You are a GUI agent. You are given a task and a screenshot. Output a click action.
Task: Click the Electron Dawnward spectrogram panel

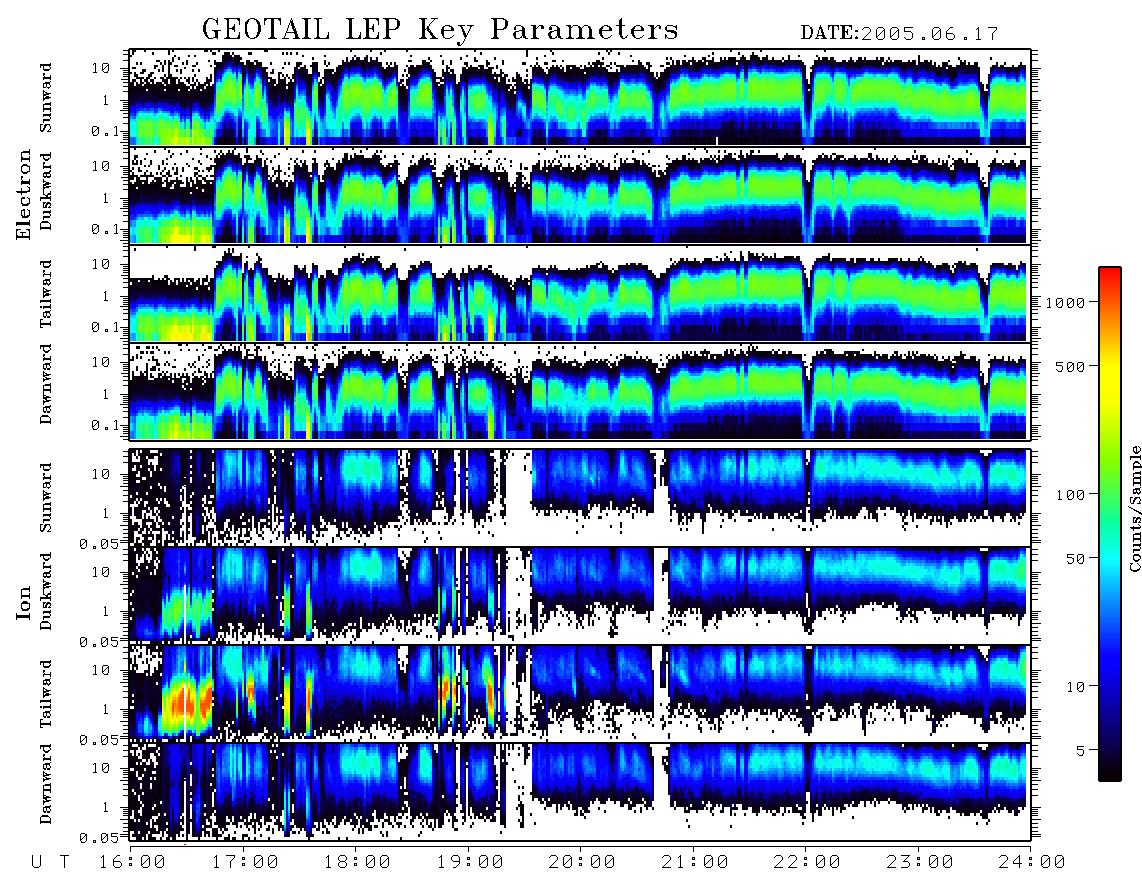click(x=580, y=390)
